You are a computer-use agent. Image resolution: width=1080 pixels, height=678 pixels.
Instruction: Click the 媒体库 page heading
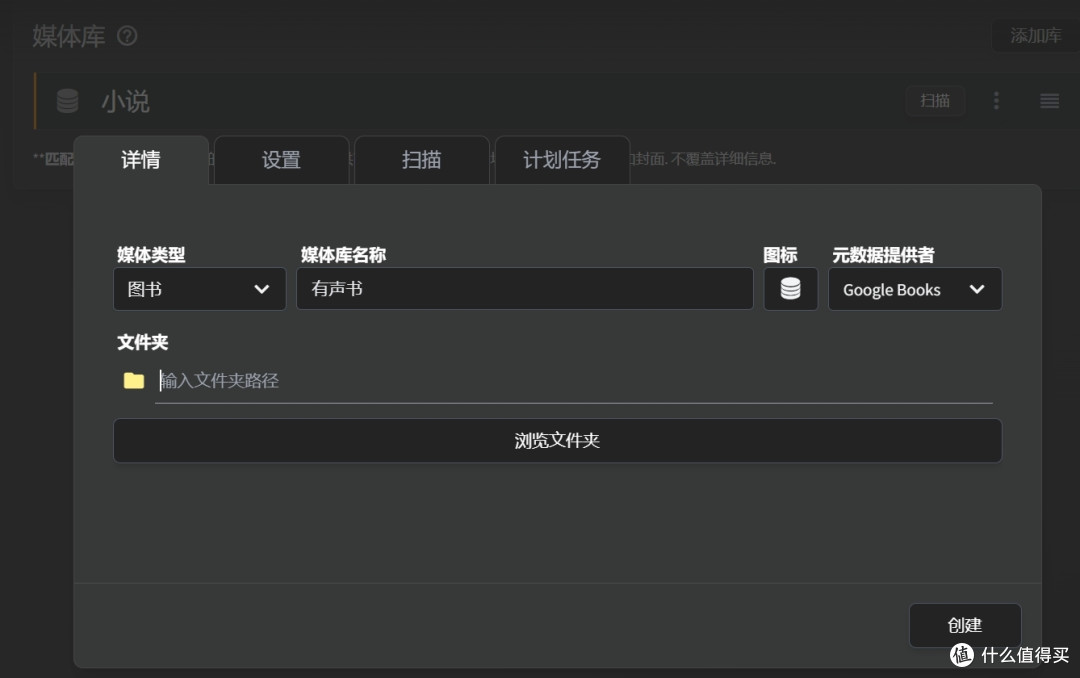[x=69, y=36]
